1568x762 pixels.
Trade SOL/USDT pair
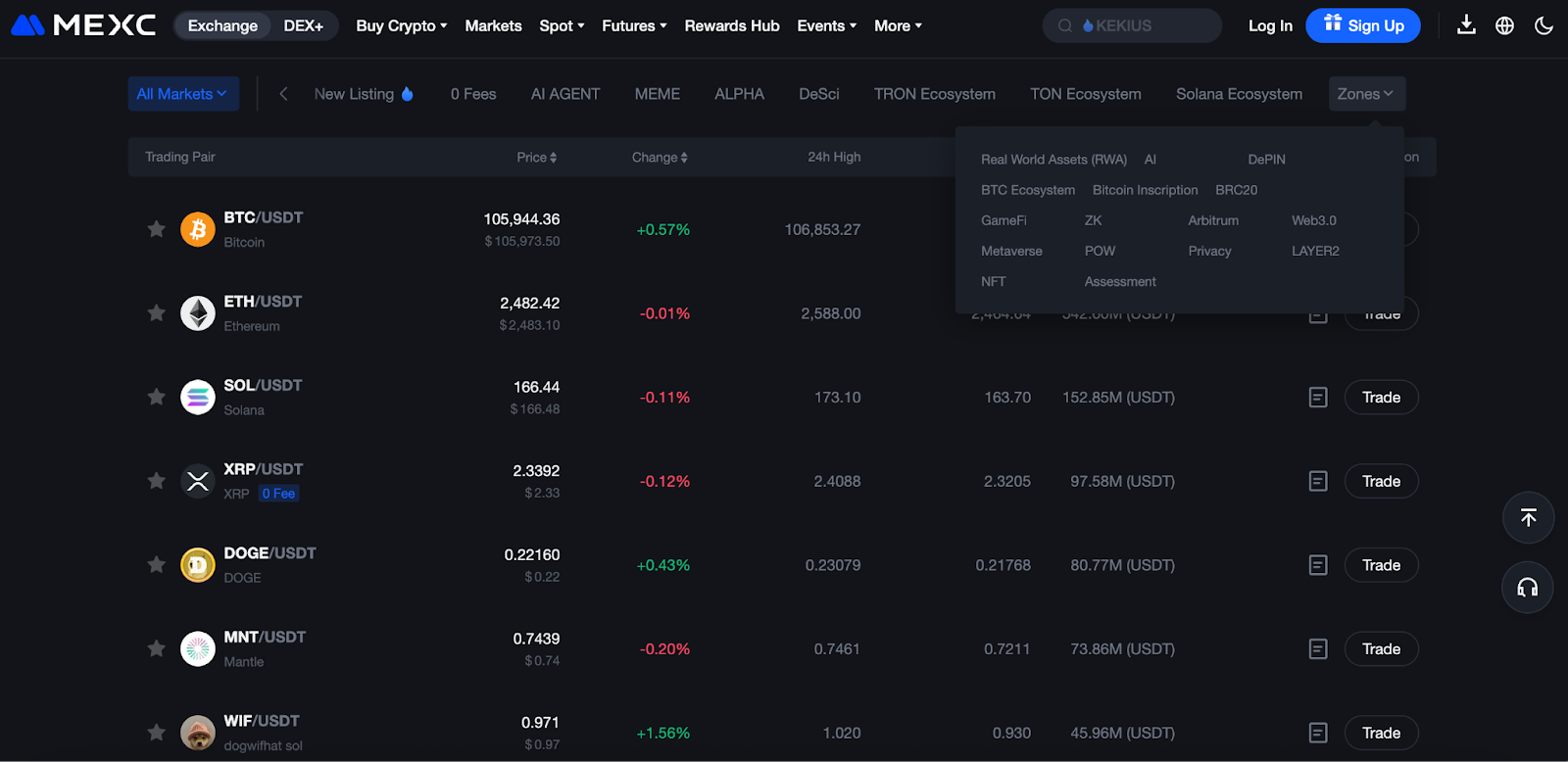[x=1381, y=397]
